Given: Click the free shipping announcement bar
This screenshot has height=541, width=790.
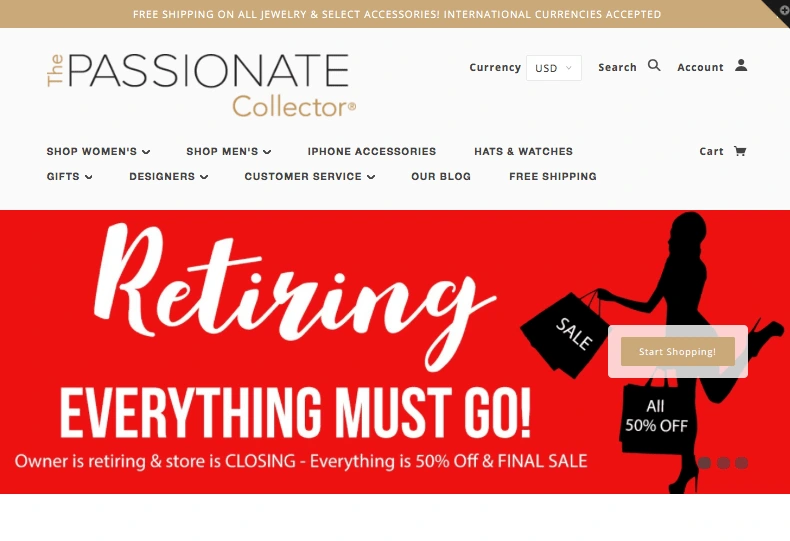Looking at the screenshot, I should [395, 14].
